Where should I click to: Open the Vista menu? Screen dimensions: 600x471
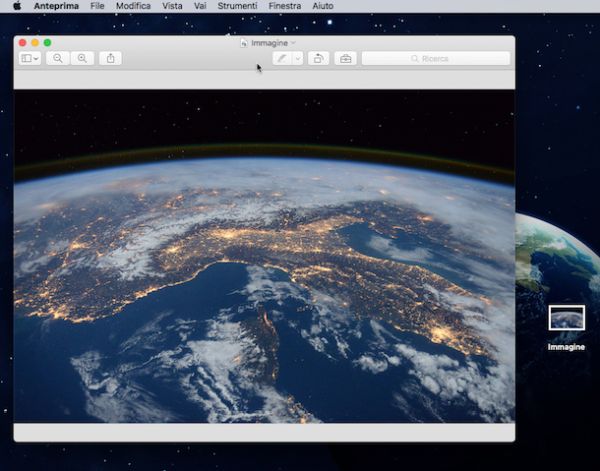pos(172,6)
